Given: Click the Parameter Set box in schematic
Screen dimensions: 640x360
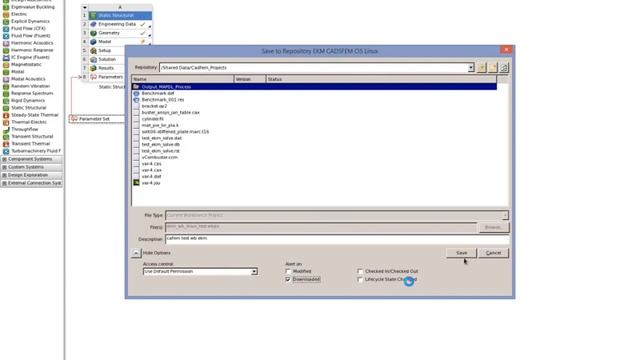Looking at the screenshot, I should coord(97,119).
